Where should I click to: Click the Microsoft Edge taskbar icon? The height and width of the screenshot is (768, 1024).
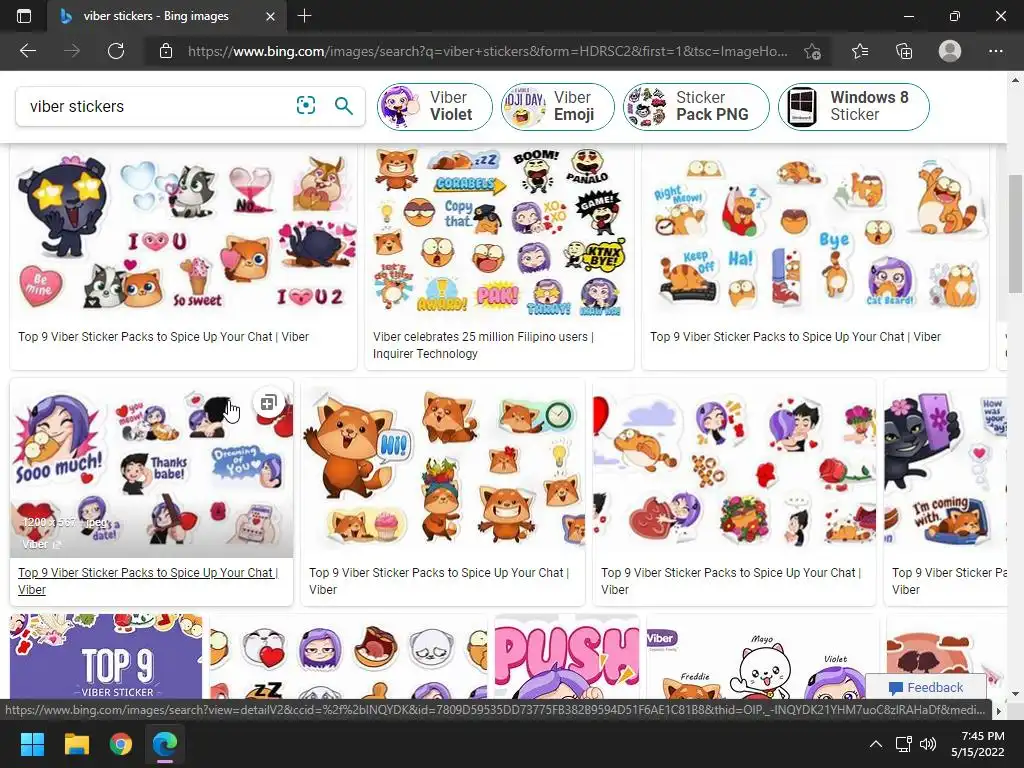pyautogui.click(x=165, y=744)
